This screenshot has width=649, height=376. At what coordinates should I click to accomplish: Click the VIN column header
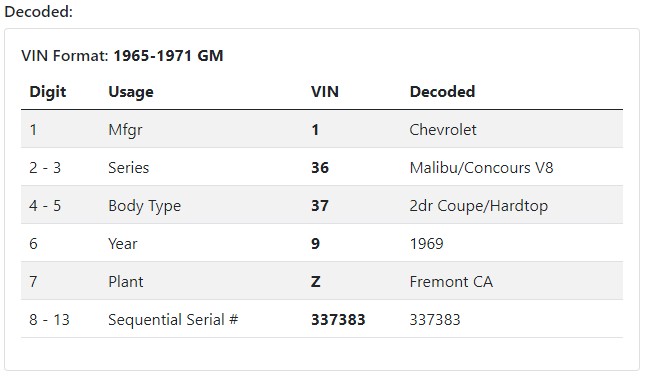325,92
